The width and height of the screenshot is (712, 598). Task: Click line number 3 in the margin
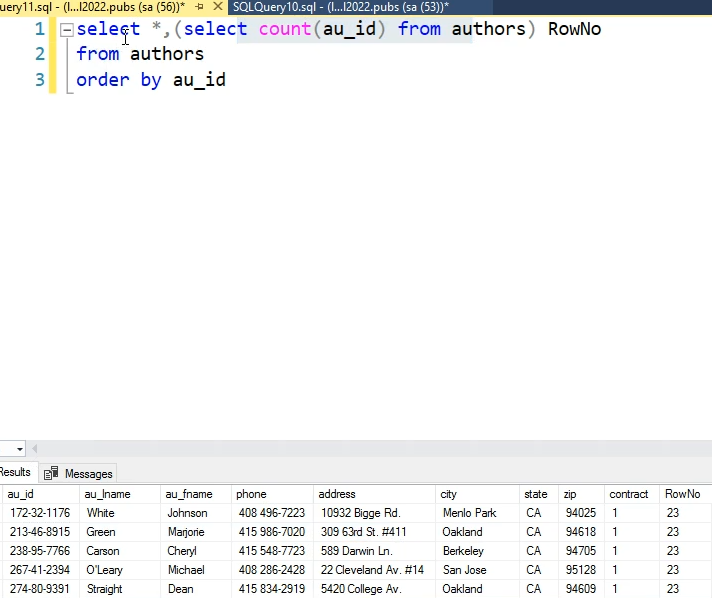click(x=40, y=80)
